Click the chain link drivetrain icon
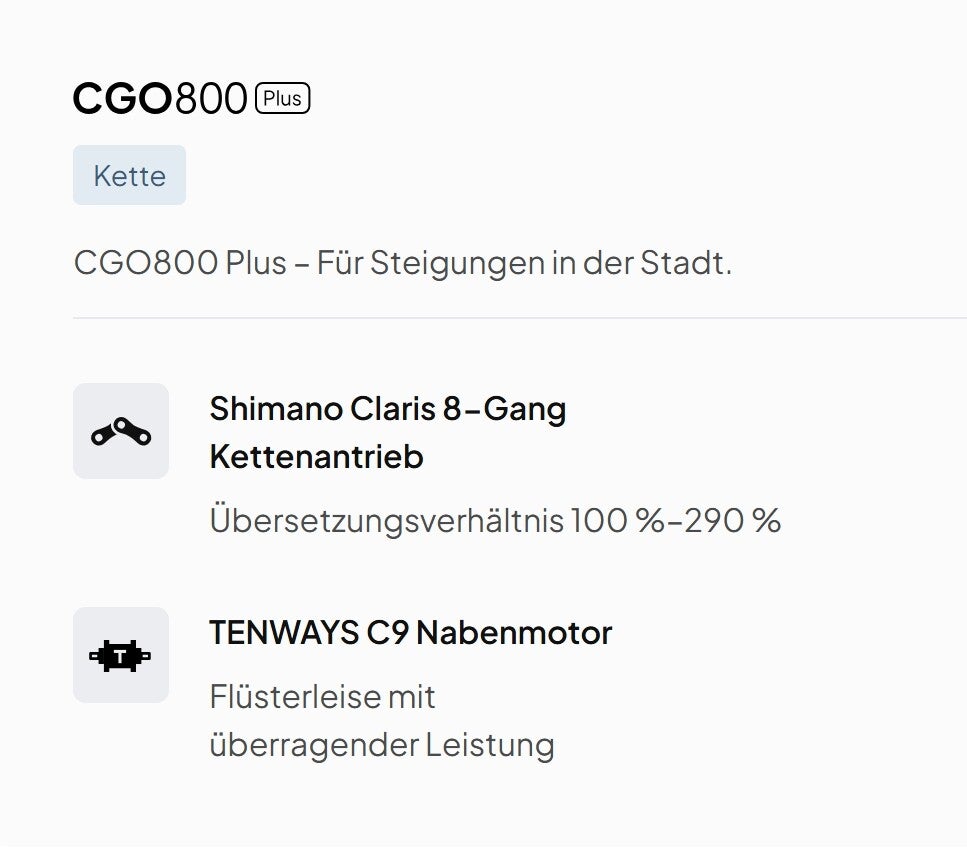This screenshot has width=967, height=855. pyautogui.click(x=121, y=432)
